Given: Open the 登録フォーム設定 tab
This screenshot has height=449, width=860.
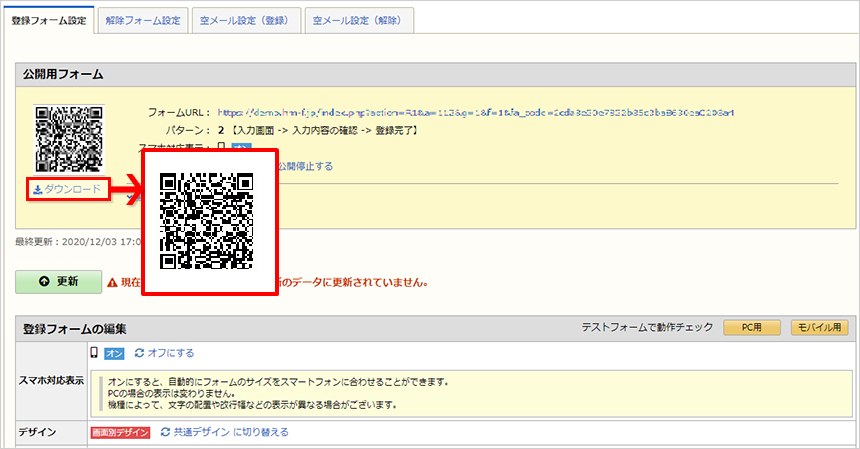Looking at the screenshot, I should [x=49, y=20].
